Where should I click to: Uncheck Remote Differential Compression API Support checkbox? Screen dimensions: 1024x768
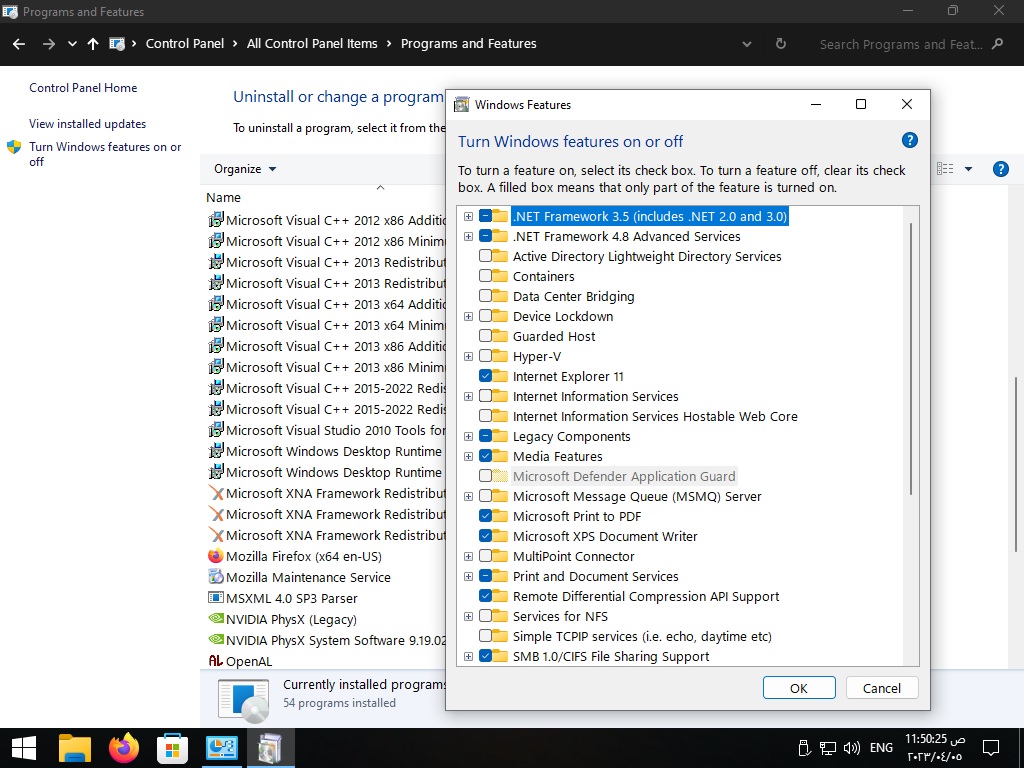(x=485, y=596)
